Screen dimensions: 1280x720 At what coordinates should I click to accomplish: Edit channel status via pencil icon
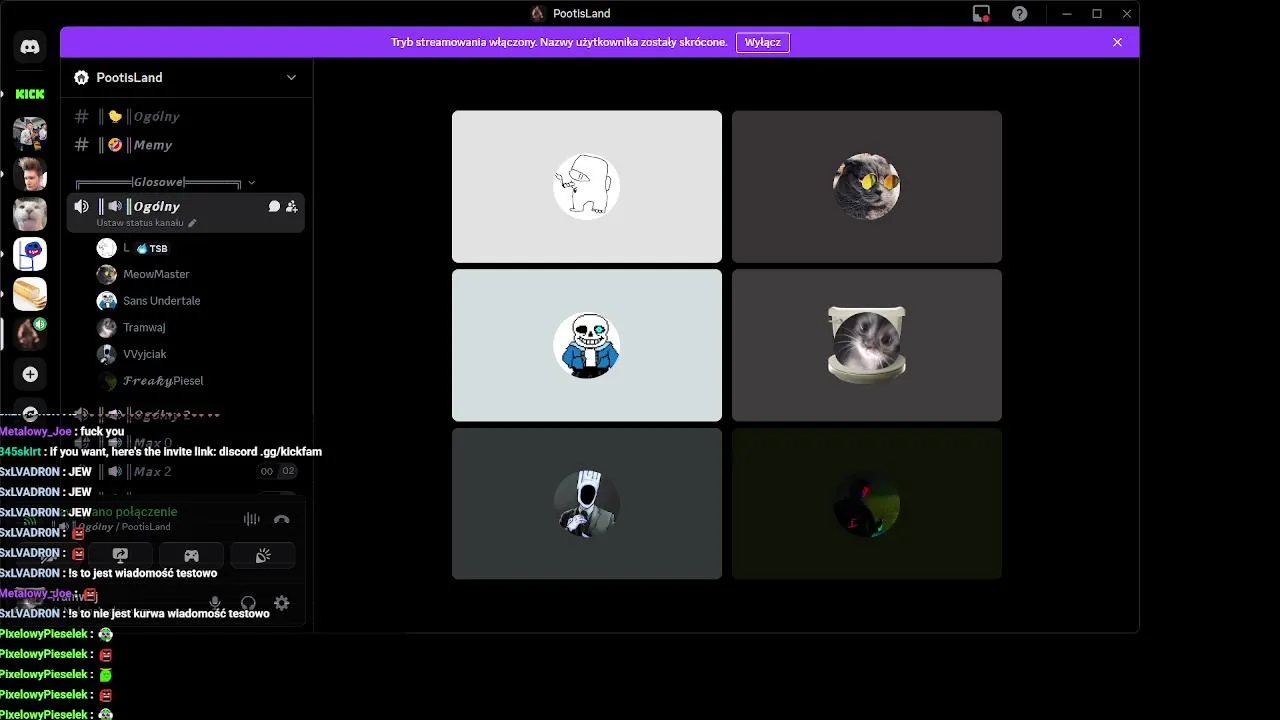(192, 223)
